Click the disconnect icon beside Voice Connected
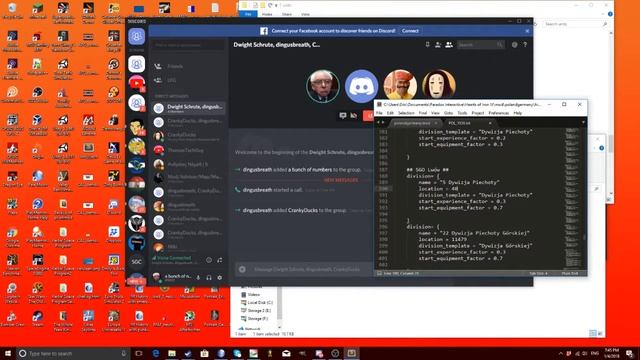This screenshot has width=640, height=360. (220, 260)
